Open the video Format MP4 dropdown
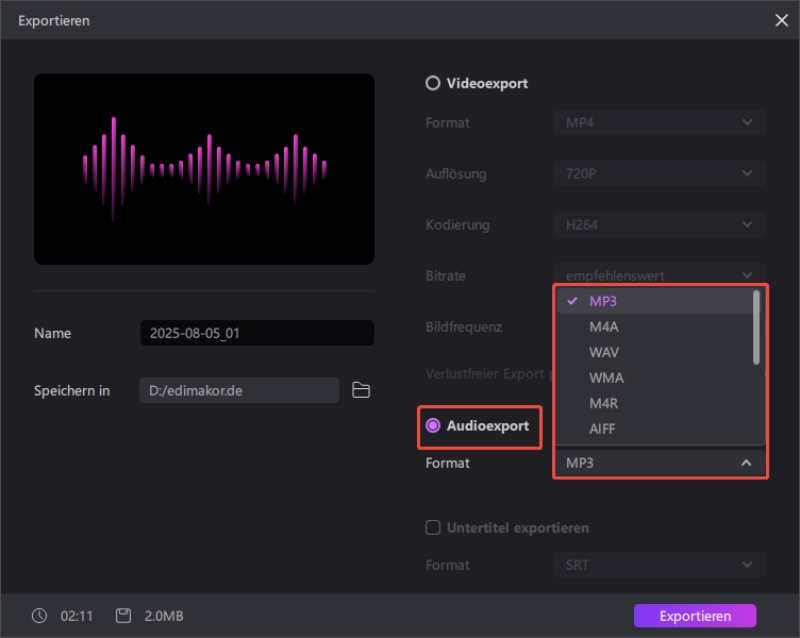 659,122
